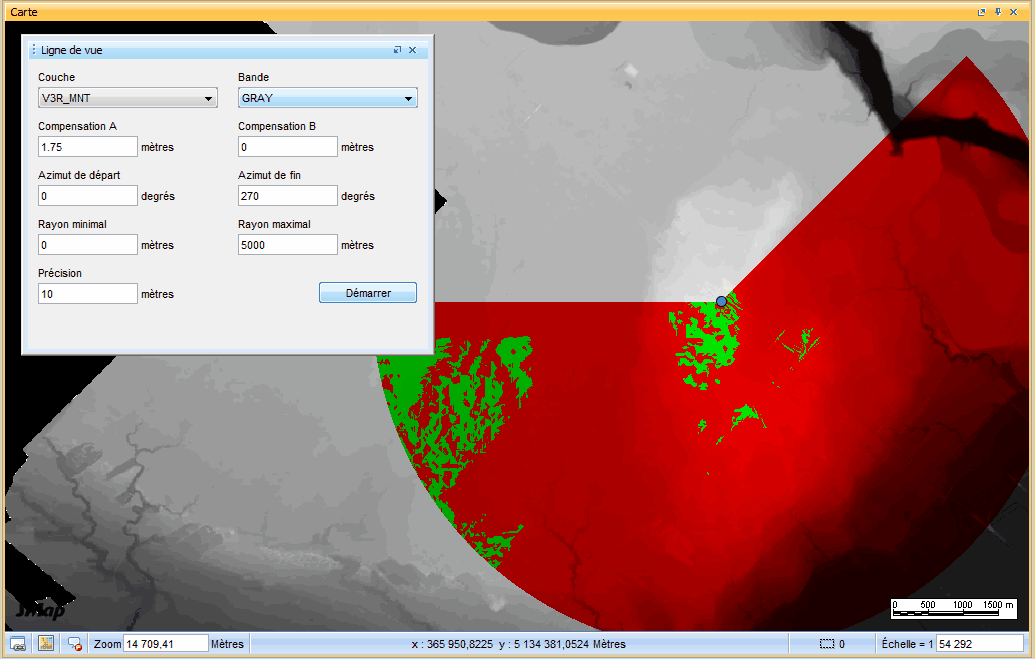Viewport: 1035px width, 659px height.
Task: Select the Compensation B field
Action: [x=287, y=147]
